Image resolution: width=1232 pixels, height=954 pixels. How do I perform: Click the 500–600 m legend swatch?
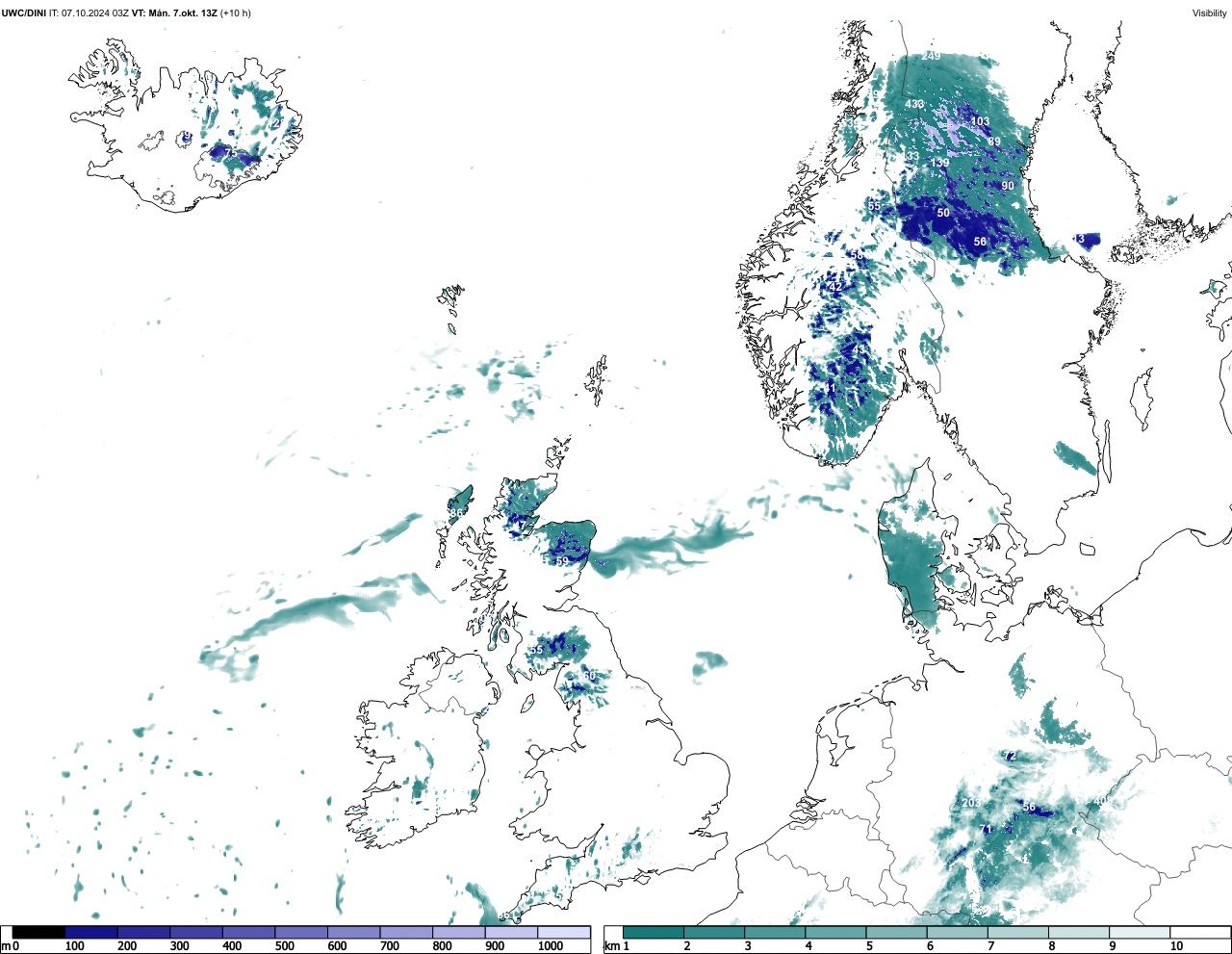coord(301,932)
